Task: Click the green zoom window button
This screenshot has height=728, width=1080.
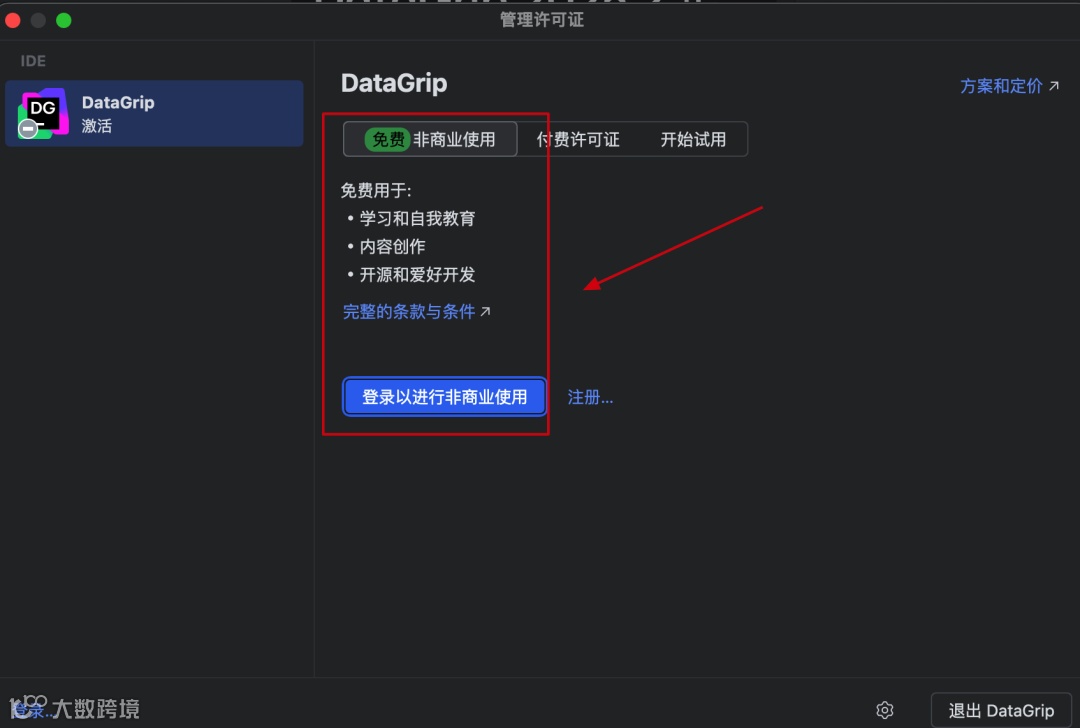Action: tap(63, 20)
